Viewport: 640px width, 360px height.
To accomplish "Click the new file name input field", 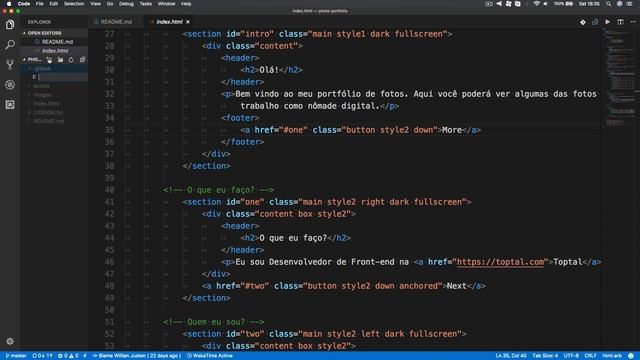I will click(x=62, y=77).
